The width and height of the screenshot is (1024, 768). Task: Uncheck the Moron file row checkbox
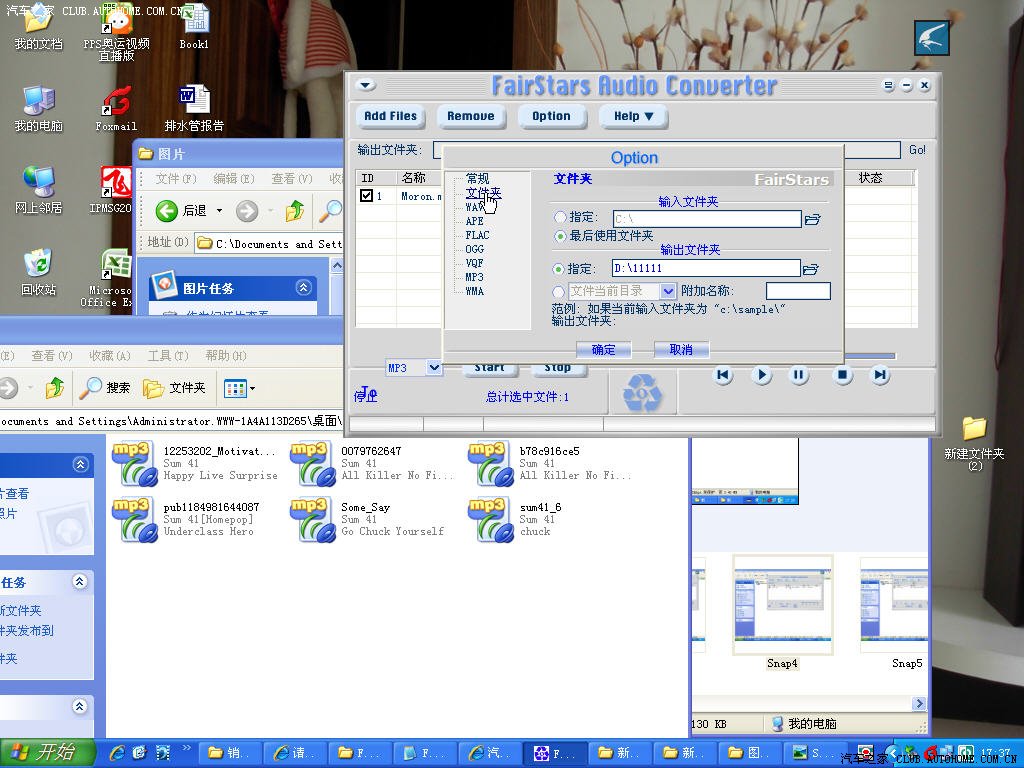click(x=367, y=196)
